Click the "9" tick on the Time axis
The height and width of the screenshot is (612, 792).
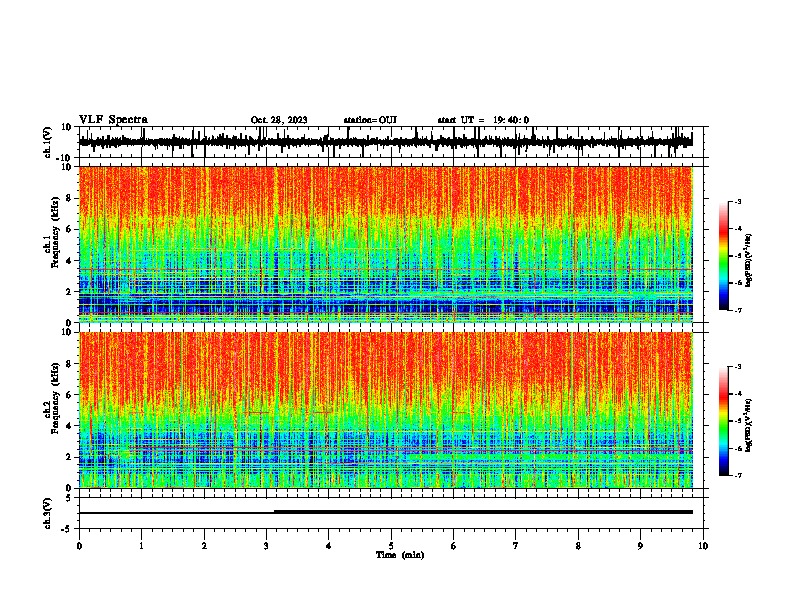pos(640,546)
